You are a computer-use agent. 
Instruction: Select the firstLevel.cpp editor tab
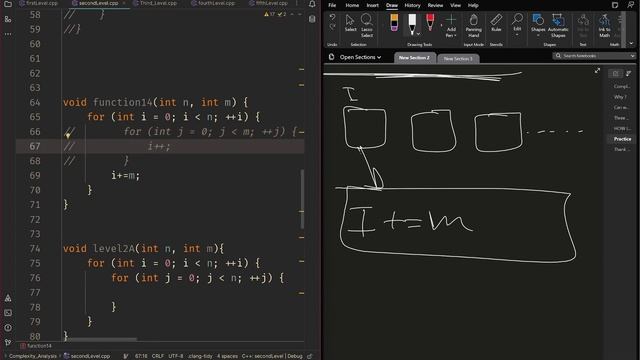39,3
